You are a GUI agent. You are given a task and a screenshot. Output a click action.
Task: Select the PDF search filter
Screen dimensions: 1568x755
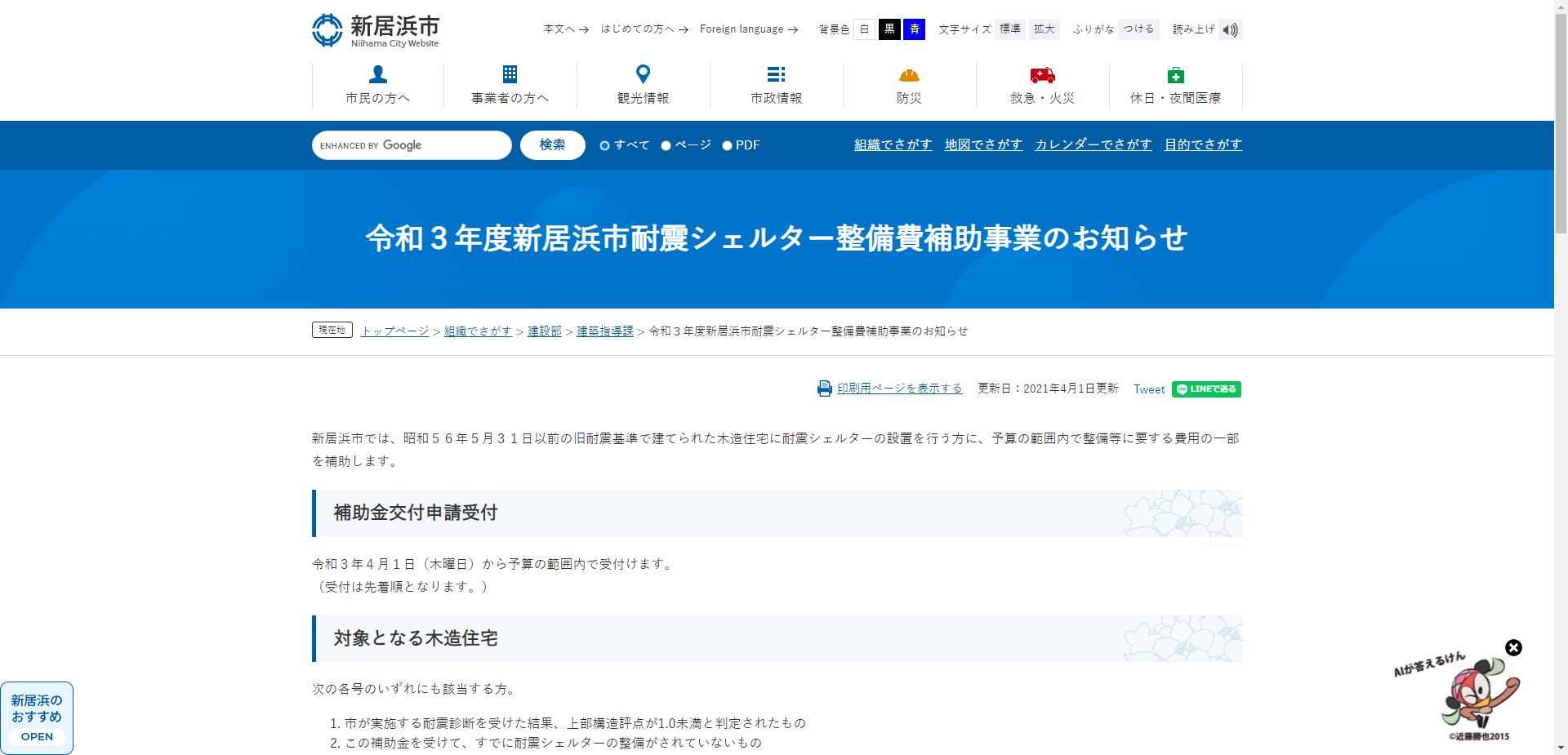point(727,144)
